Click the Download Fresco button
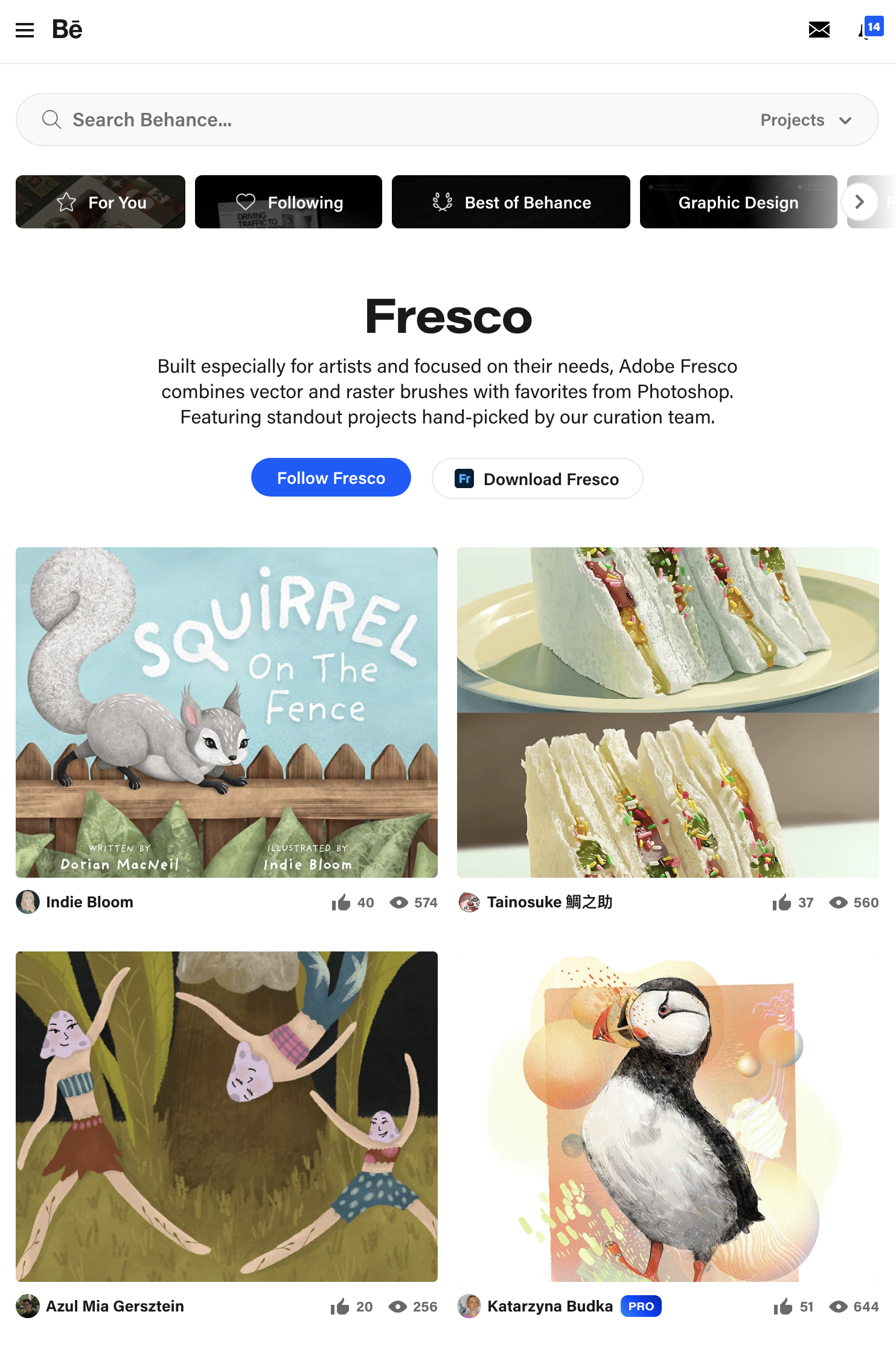This screenshot has height=1358, width=896. [537, 478]
